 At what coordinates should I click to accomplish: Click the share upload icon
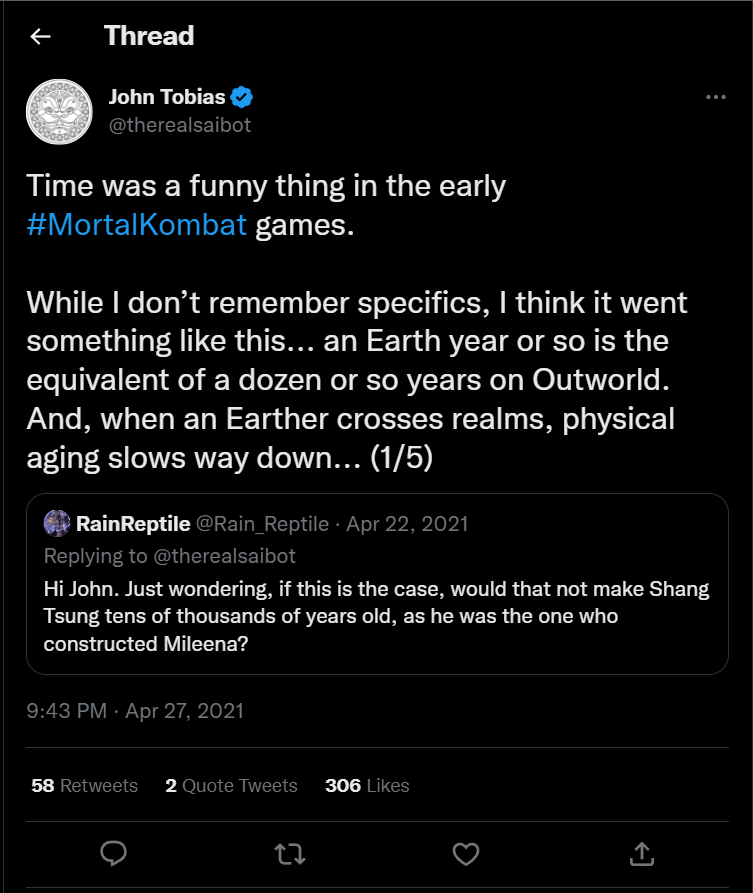point(641,853)
